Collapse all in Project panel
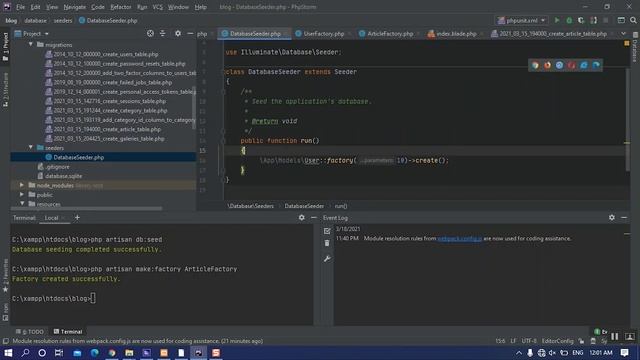Image resolution: width=640 pixels, height=360 pixels. pos(162,33)
